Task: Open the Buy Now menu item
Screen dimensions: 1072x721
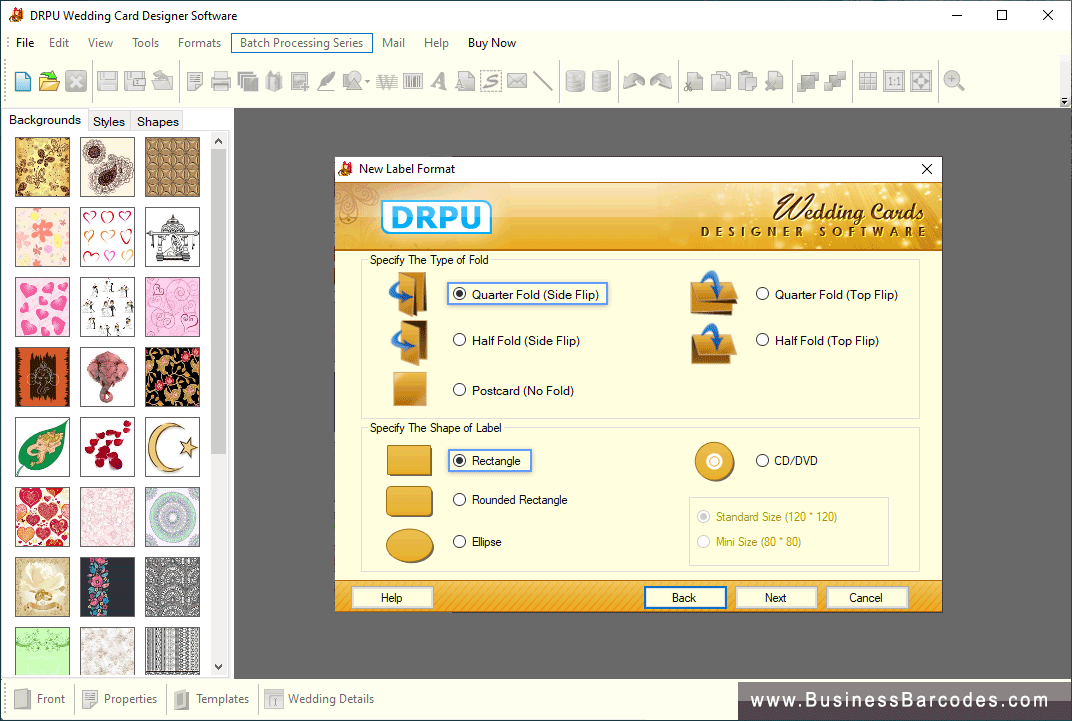Action: click(492, 43)
